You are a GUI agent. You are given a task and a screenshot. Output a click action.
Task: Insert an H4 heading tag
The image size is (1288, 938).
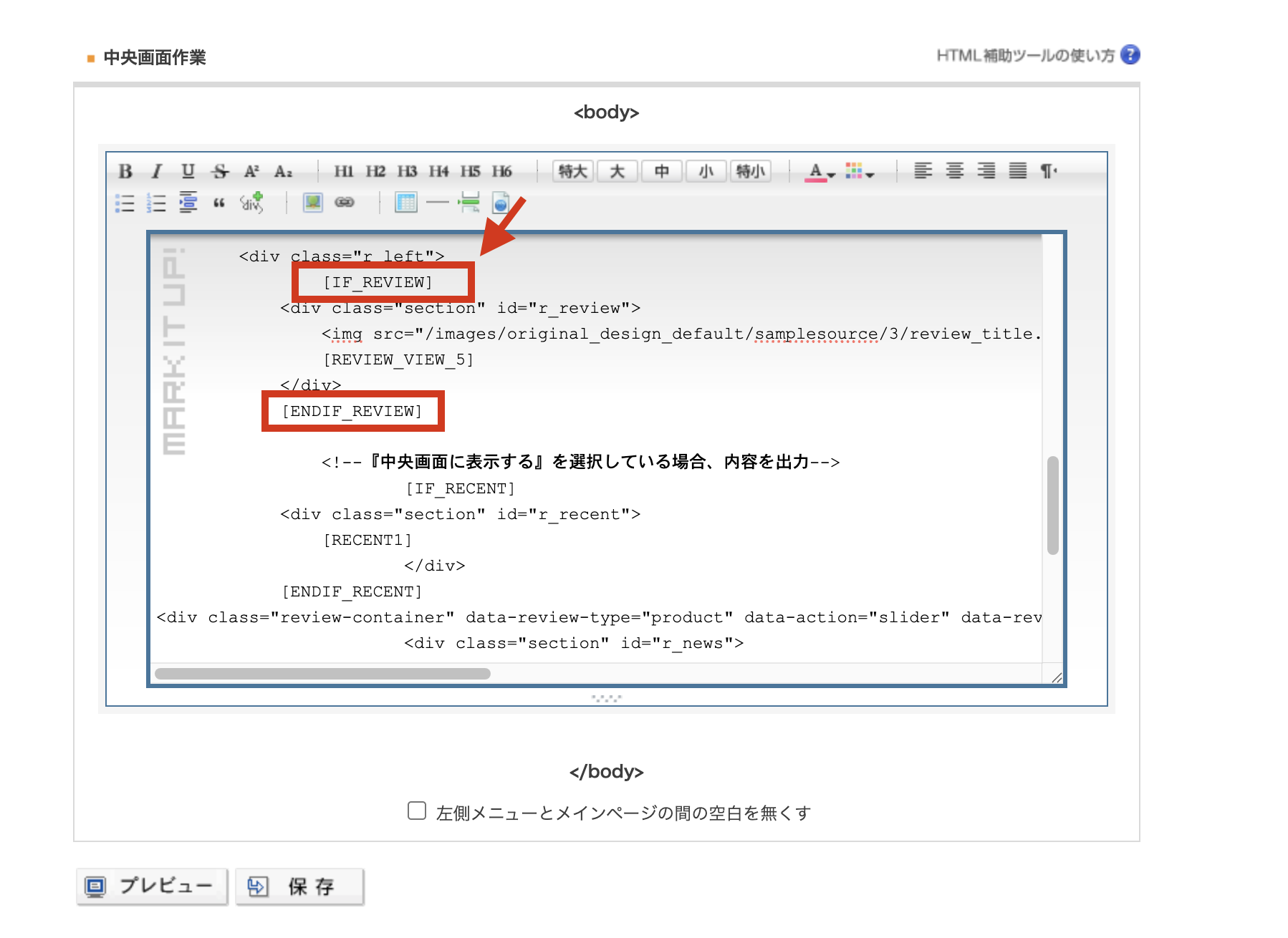438,171
